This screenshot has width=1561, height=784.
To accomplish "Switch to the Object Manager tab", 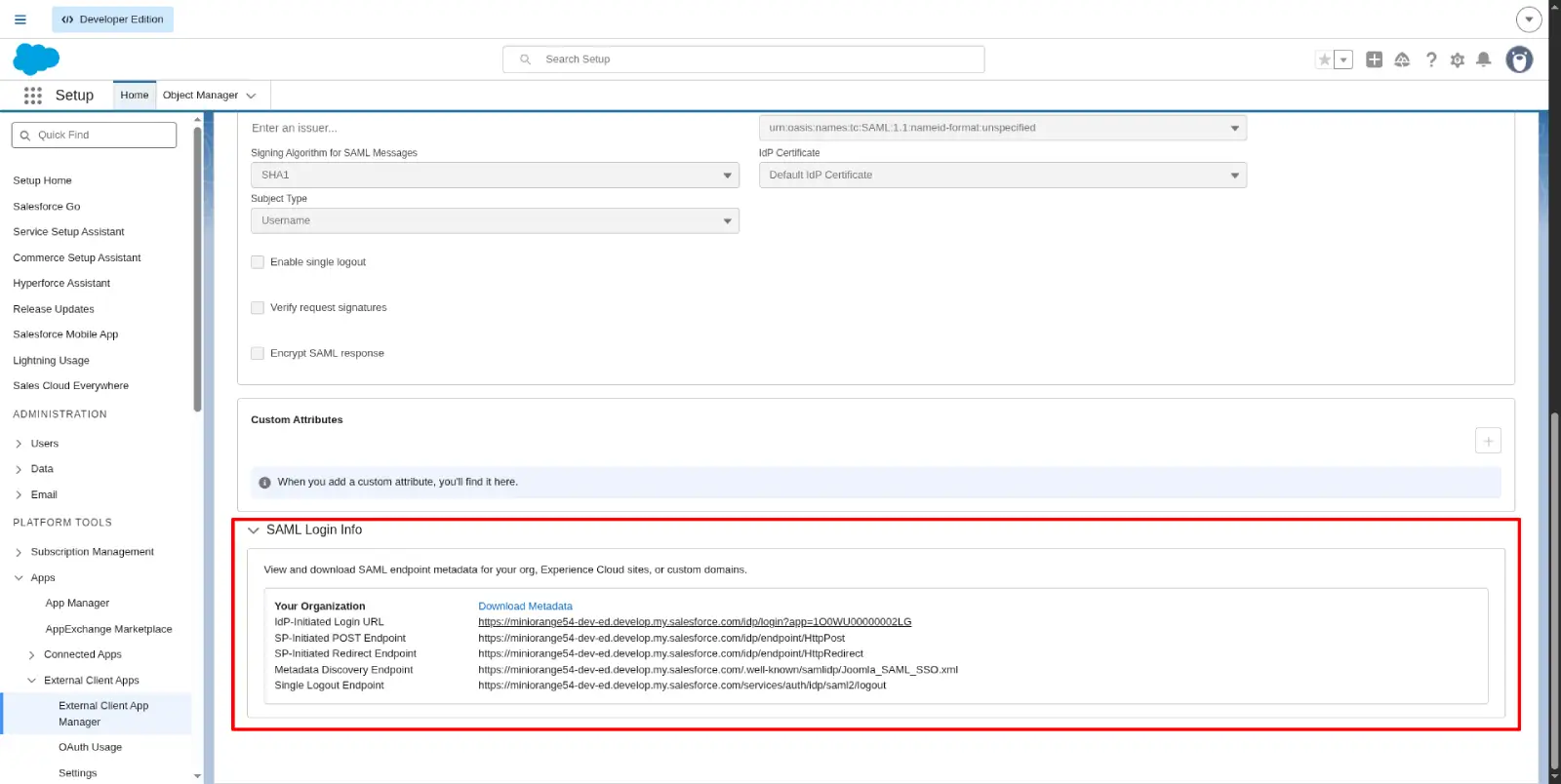I will [x=200, y=96].
